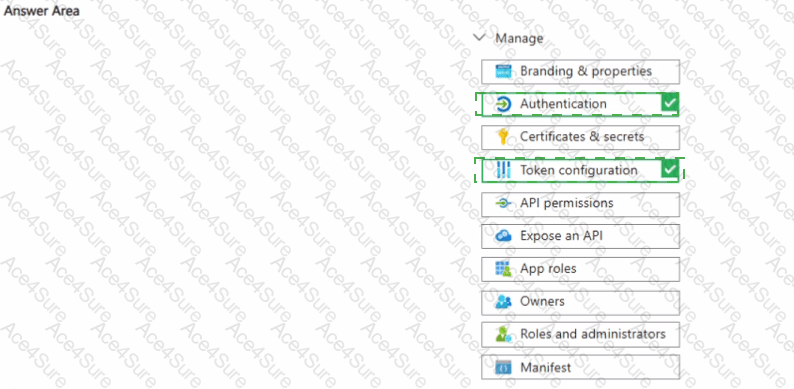
Task: Click the Branding & properties icon
Action: (504, 71)
